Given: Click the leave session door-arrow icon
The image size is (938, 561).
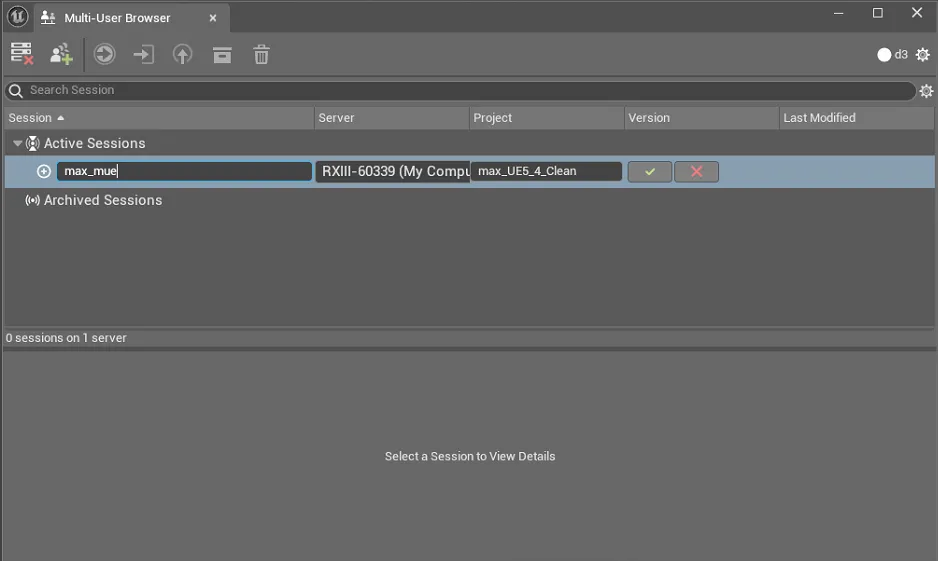Looking at the screenshot, I should 144,54.
